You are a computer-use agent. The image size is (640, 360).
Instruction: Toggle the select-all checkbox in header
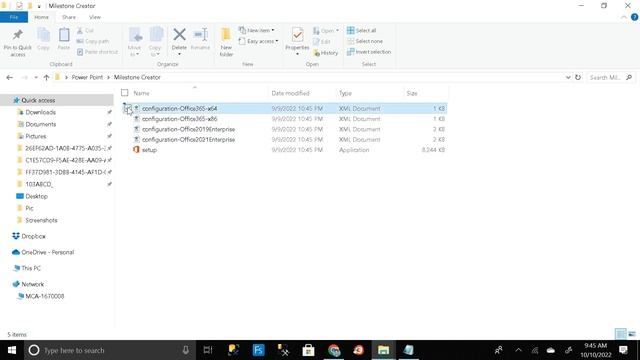(124, 93)
